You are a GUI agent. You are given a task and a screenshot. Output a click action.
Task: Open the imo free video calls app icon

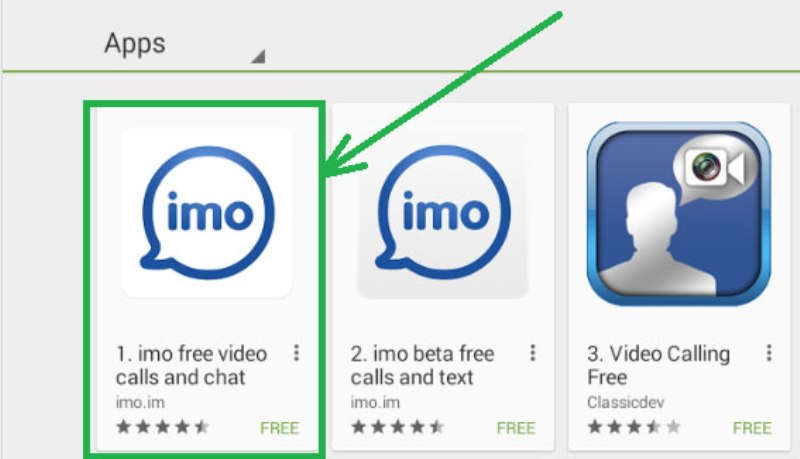pyautogui.click(x=207, y=213)
